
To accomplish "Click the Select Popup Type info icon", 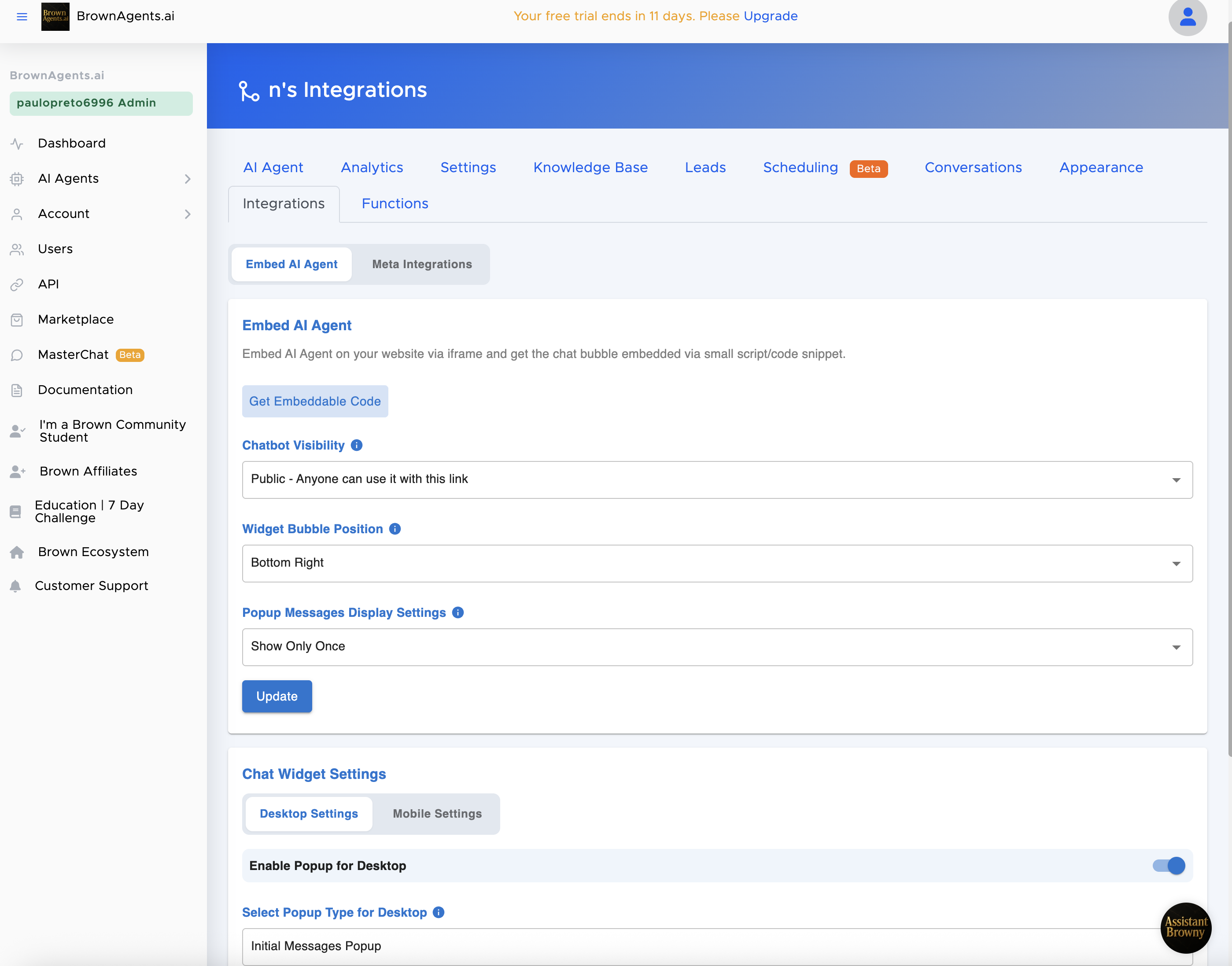I will point(439,912).
